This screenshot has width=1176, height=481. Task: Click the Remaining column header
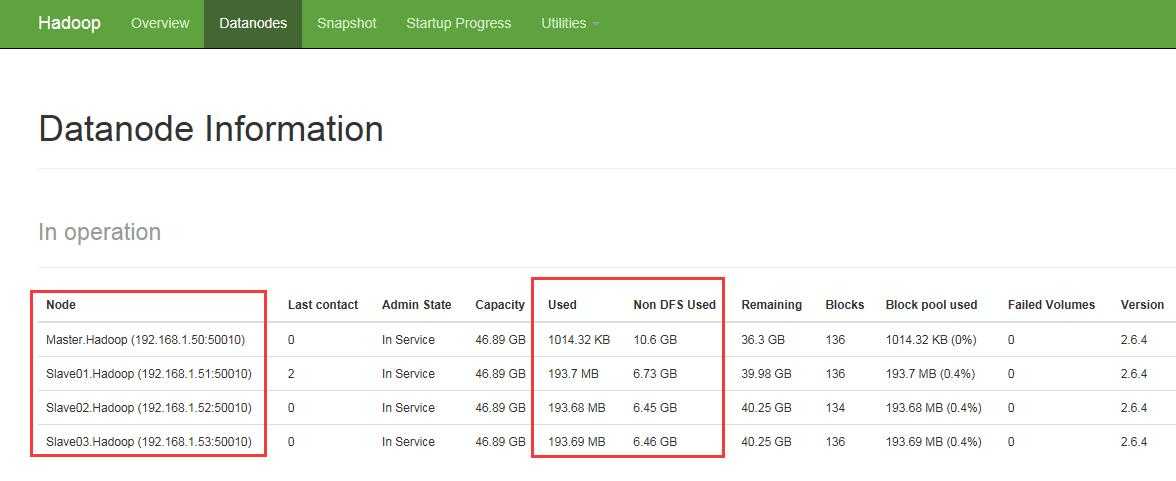coord(771,305)
